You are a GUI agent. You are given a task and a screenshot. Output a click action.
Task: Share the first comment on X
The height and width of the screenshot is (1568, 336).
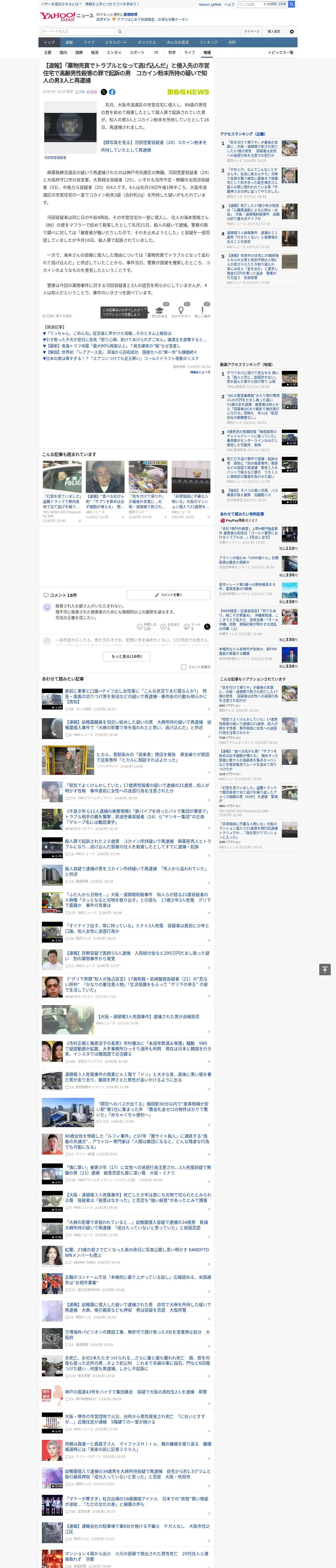207,626
